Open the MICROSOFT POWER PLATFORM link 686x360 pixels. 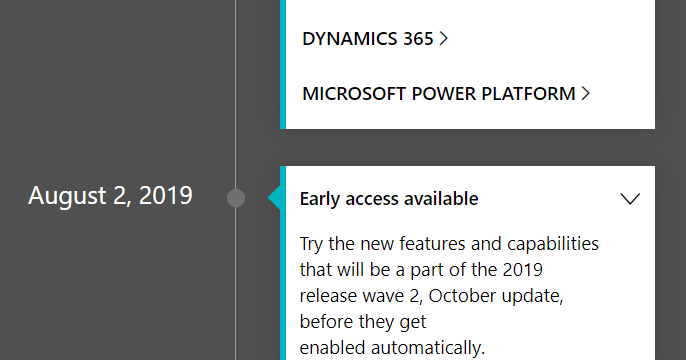coord(446,94)
